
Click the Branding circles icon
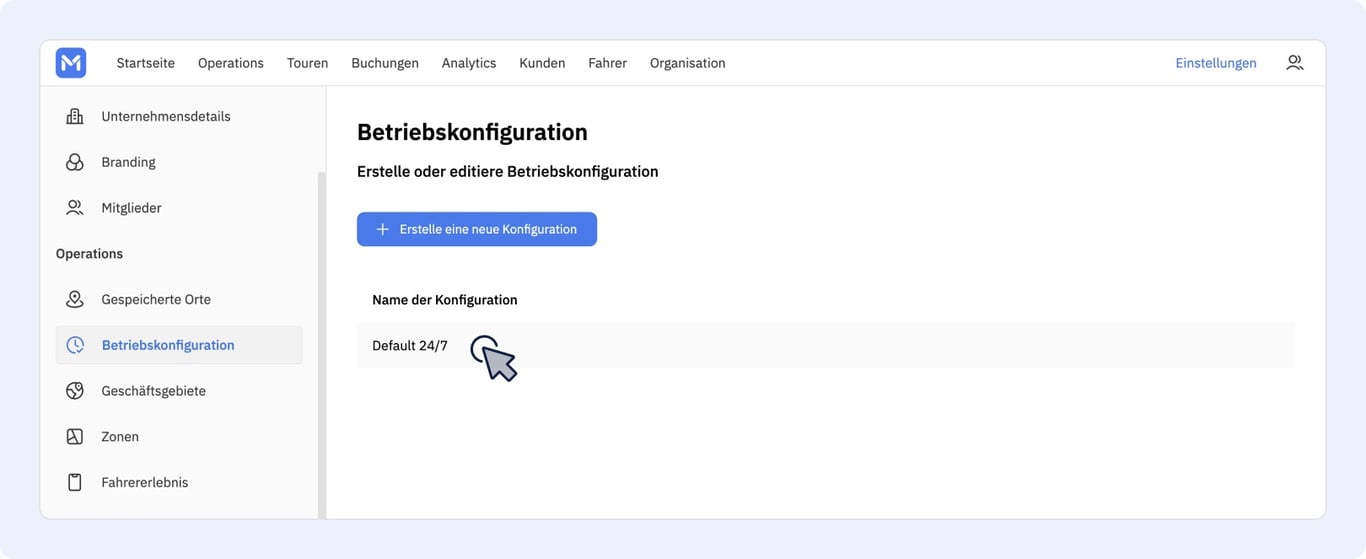[75, 162]
